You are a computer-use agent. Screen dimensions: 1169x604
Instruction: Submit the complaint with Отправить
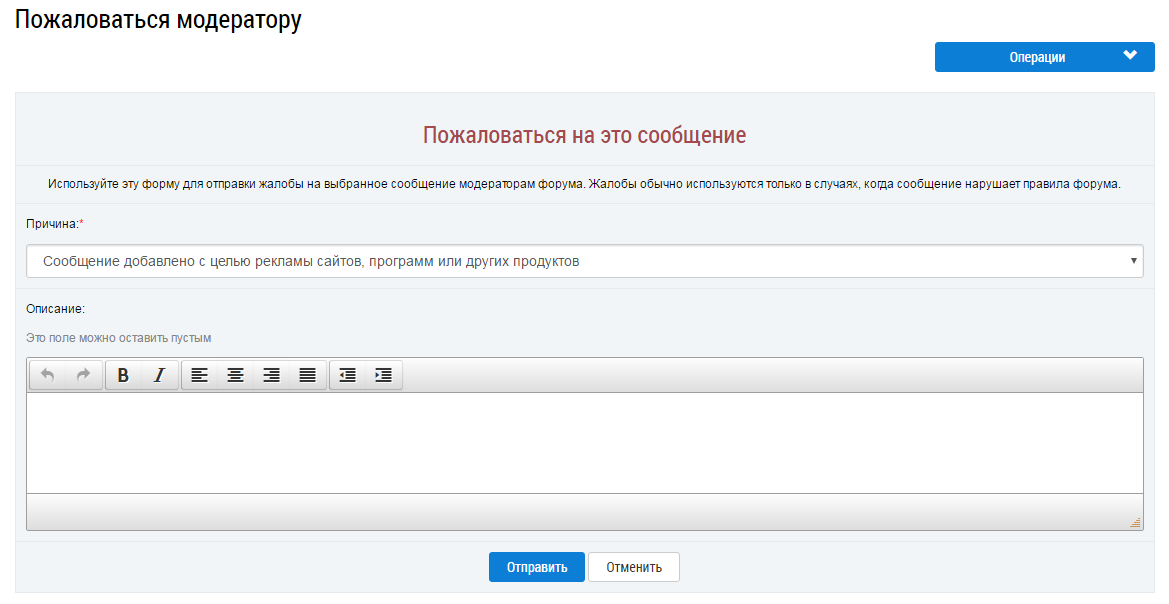tap(536, 567)
